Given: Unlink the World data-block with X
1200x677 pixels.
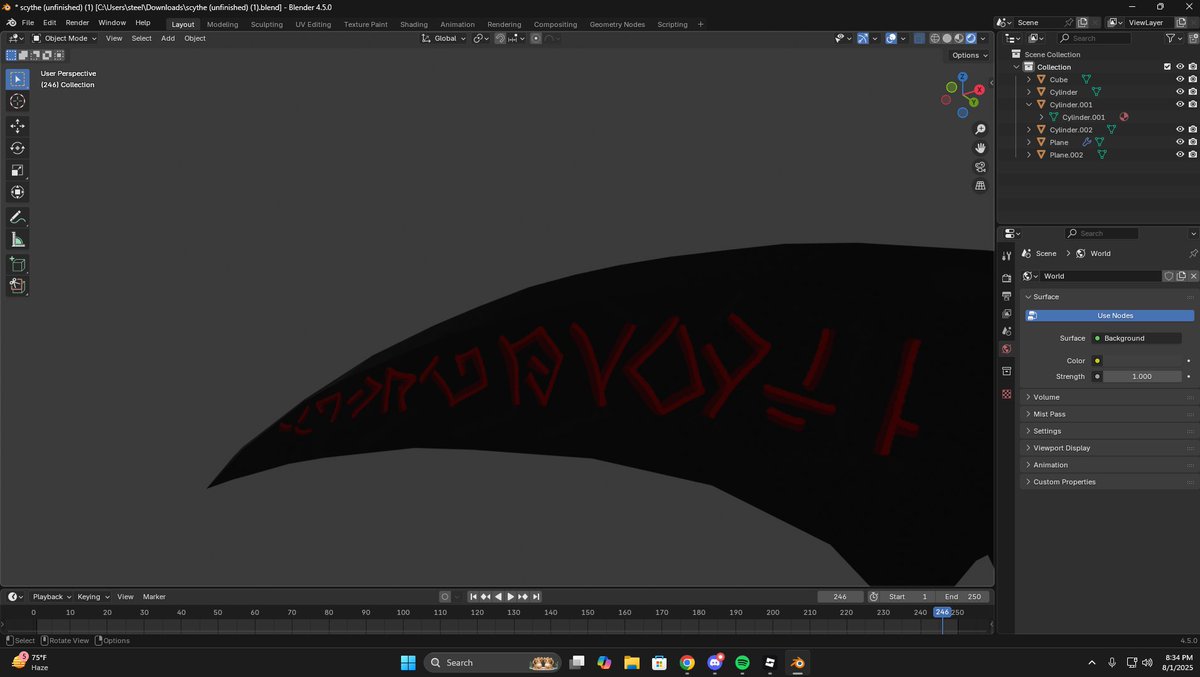Looking at the screenshot, I should [1193, 276].
